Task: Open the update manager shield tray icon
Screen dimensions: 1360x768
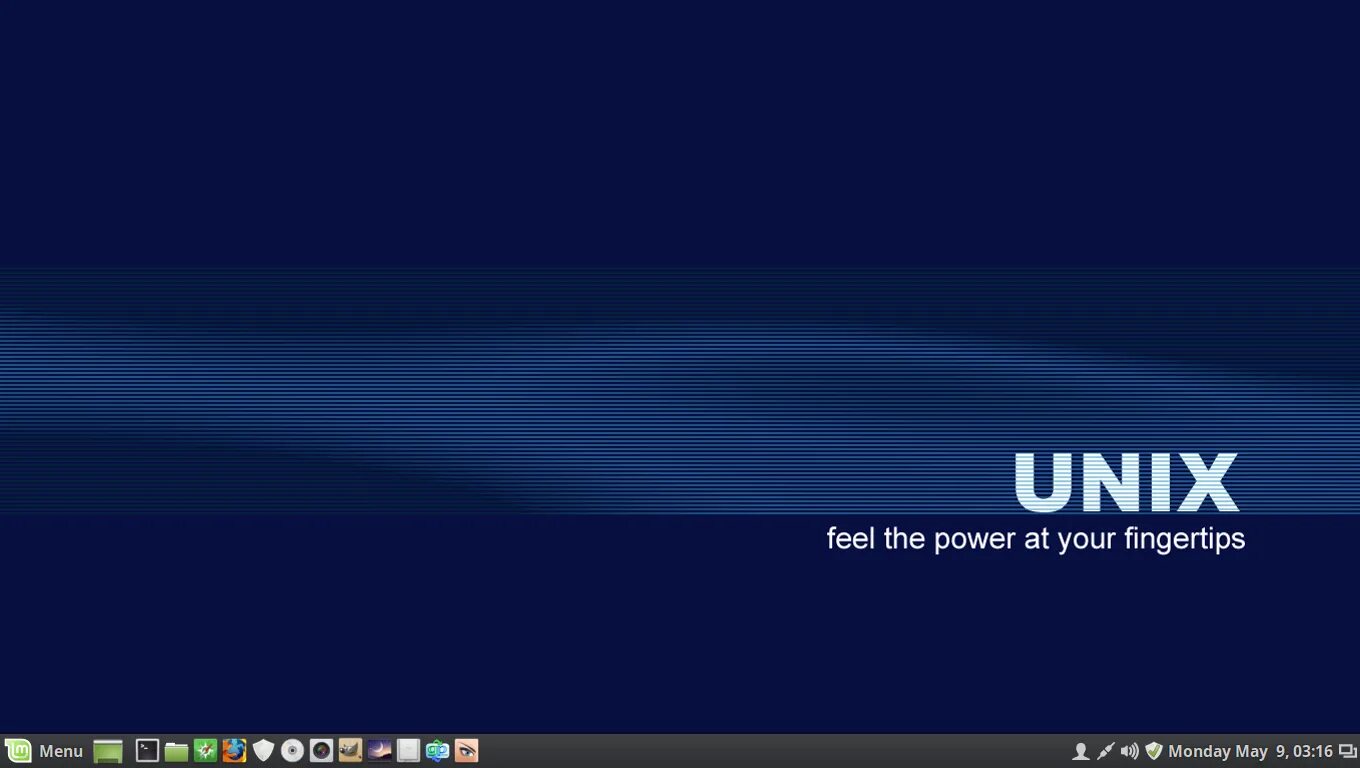Action: point(1154,751)
